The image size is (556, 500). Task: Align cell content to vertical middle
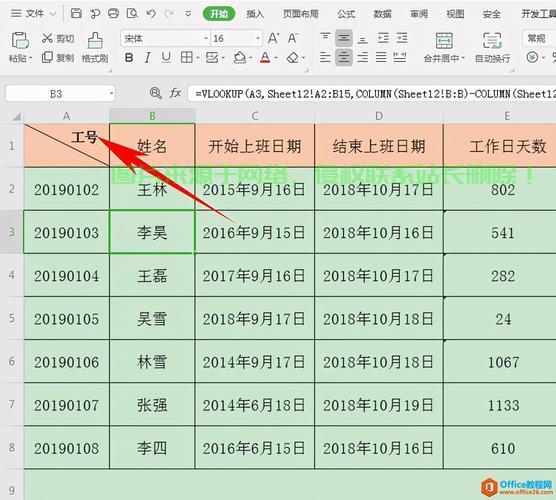coord(344,38)
